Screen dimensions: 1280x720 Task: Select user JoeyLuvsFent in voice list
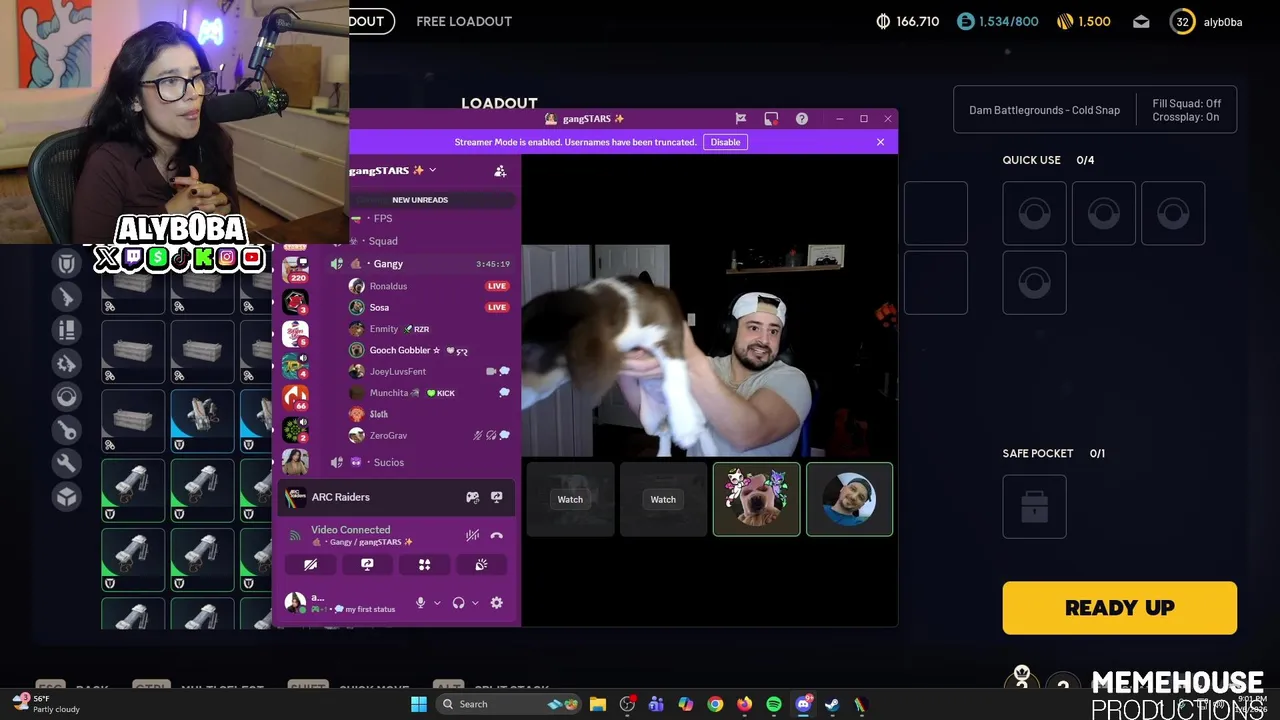point(397,372)
